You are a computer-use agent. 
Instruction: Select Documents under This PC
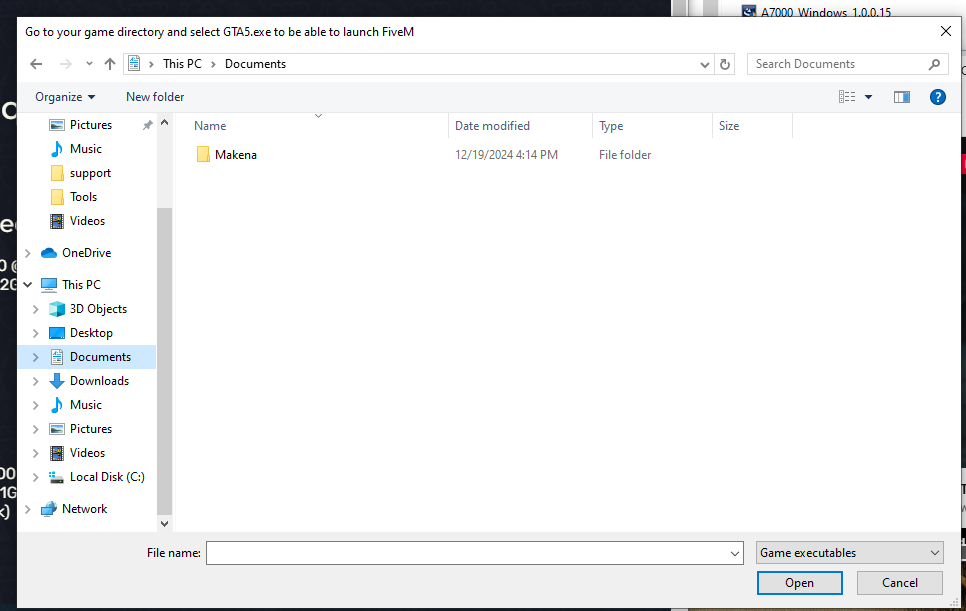tap(100, 357)
